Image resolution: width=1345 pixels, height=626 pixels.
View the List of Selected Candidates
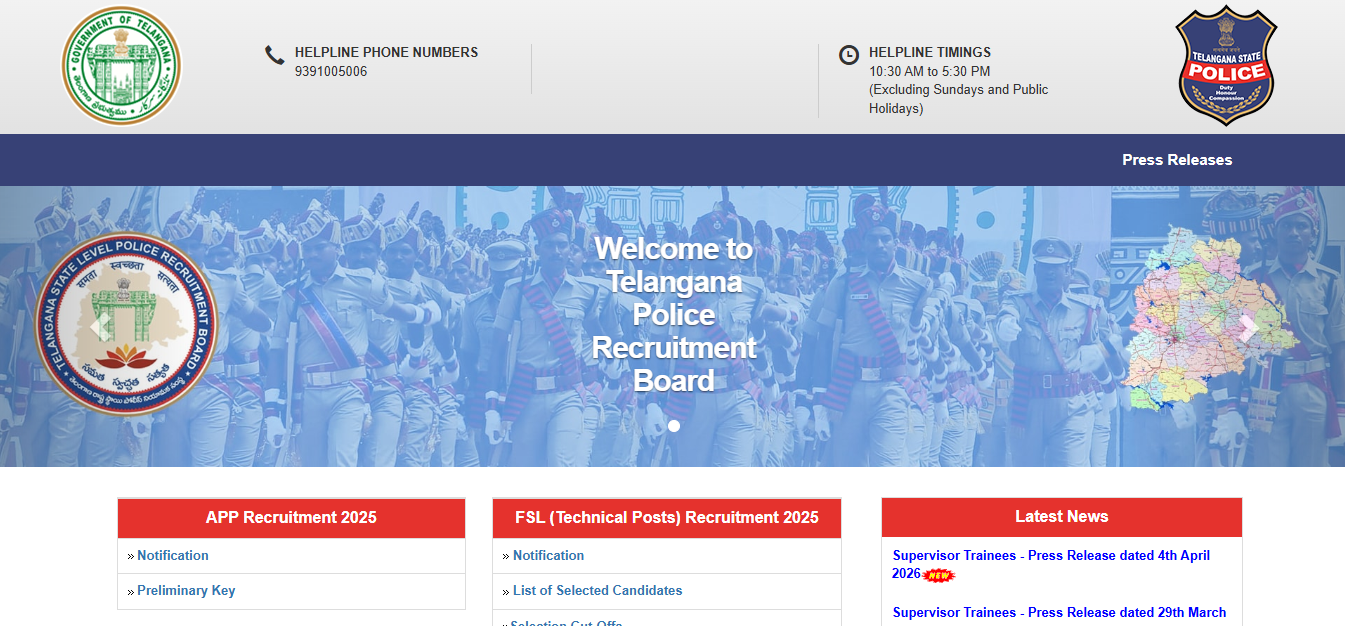click(597, 591)
